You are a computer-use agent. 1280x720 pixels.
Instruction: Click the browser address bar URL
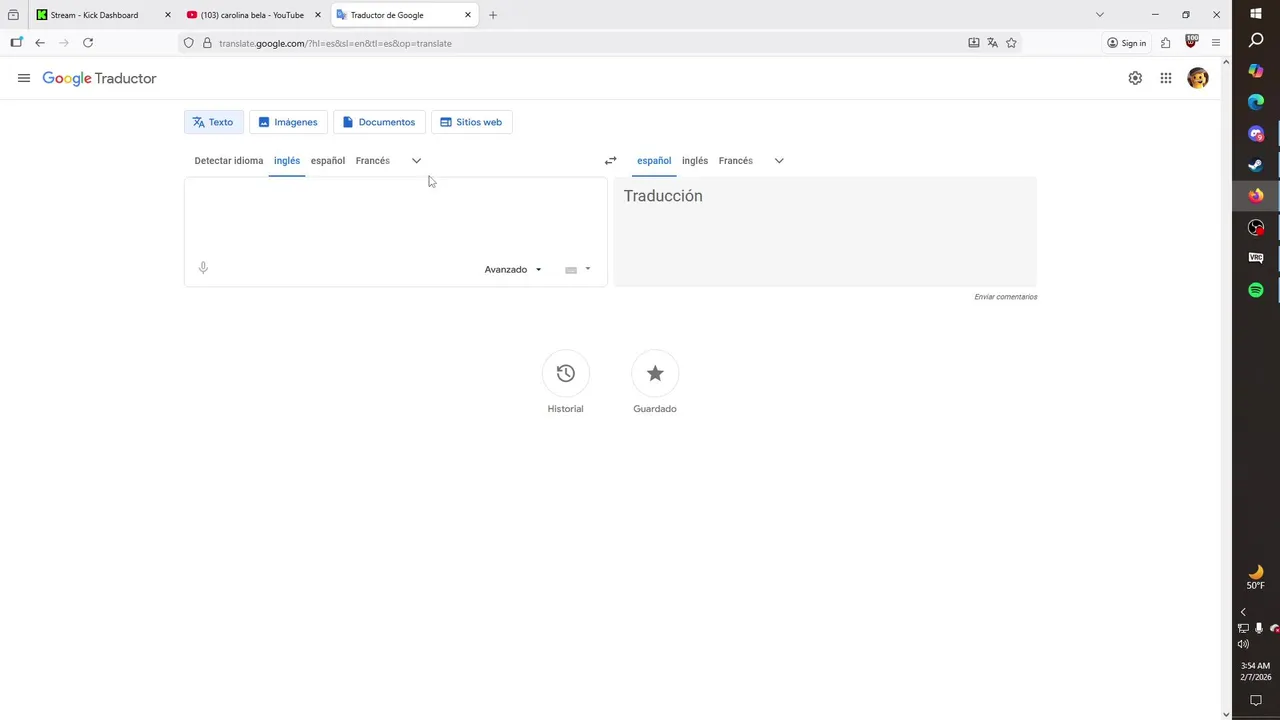335,43
